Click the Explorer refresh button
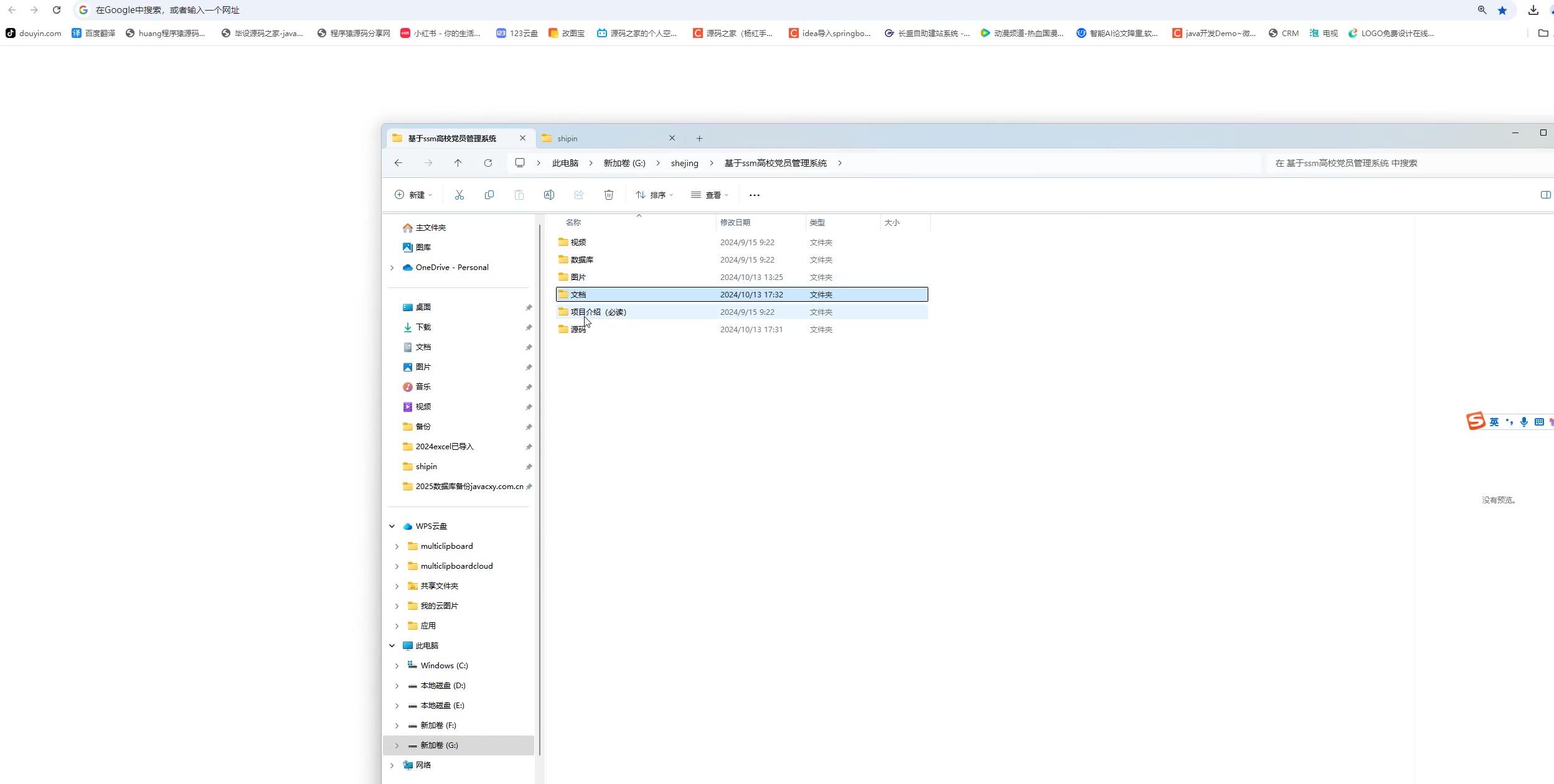 [488, 163]
